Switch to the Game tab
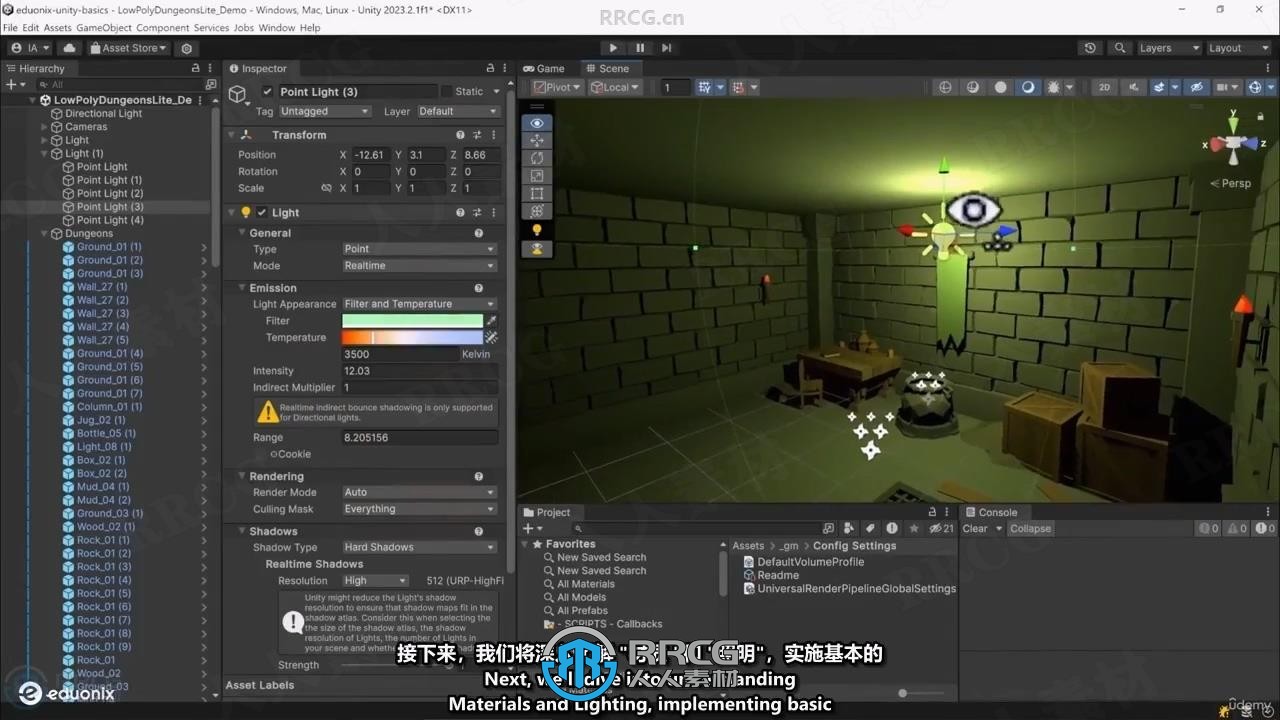 (x=544, y=69)
